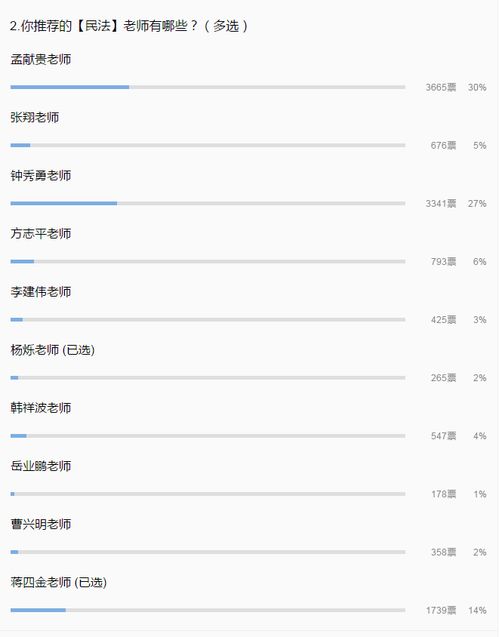
Task: Select the 孟献贵老师 option
Action: pos(41,59)
